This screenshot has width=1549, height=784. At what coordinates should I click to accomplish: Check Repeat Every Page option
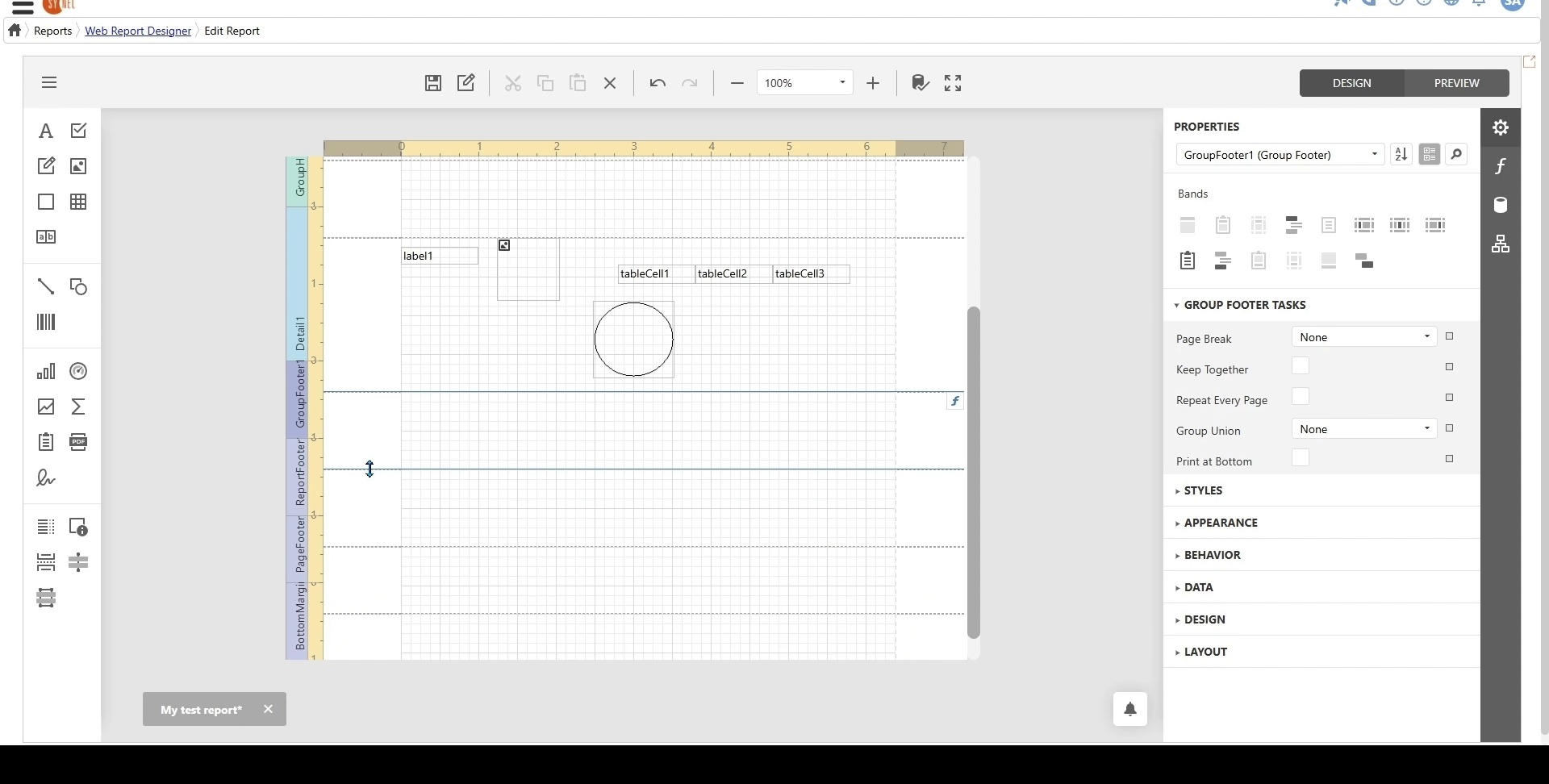(1301, 397)
